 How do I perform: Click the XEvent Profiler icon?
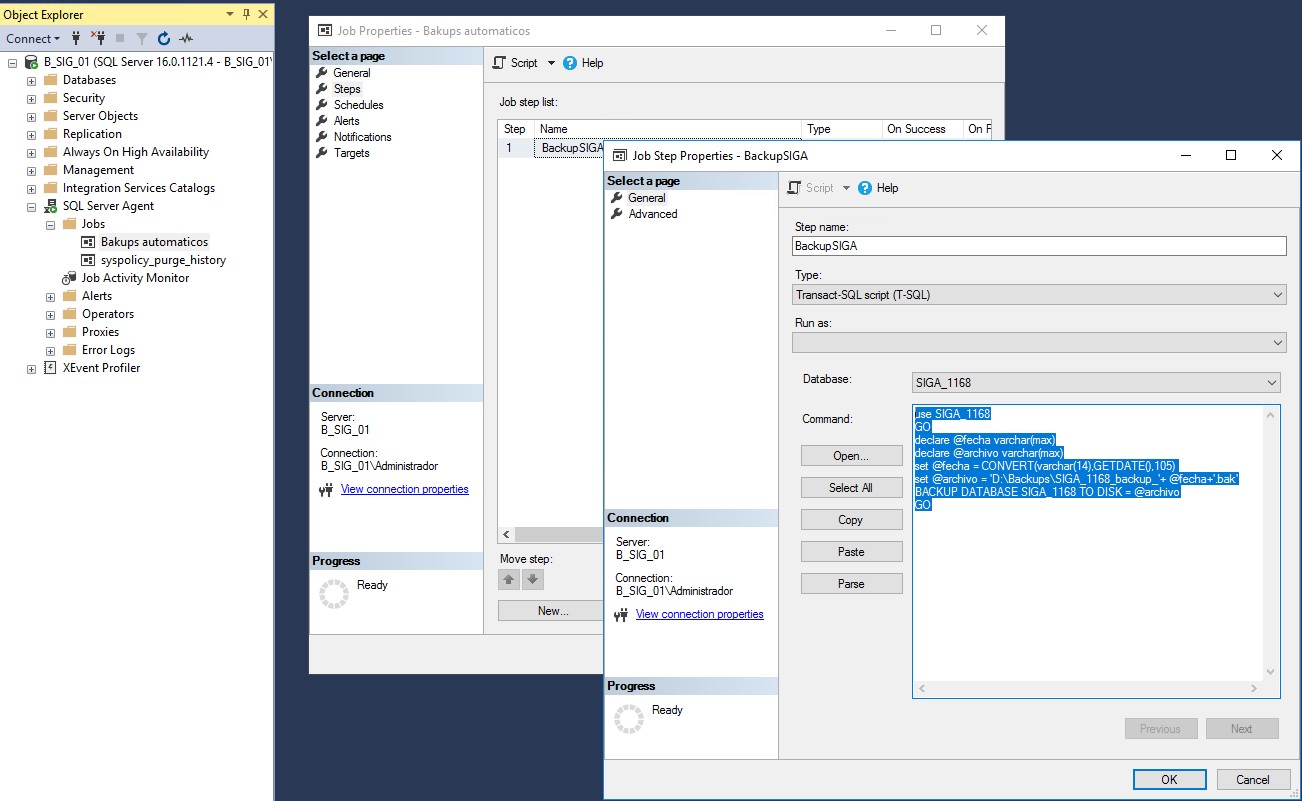pos(50,368)
